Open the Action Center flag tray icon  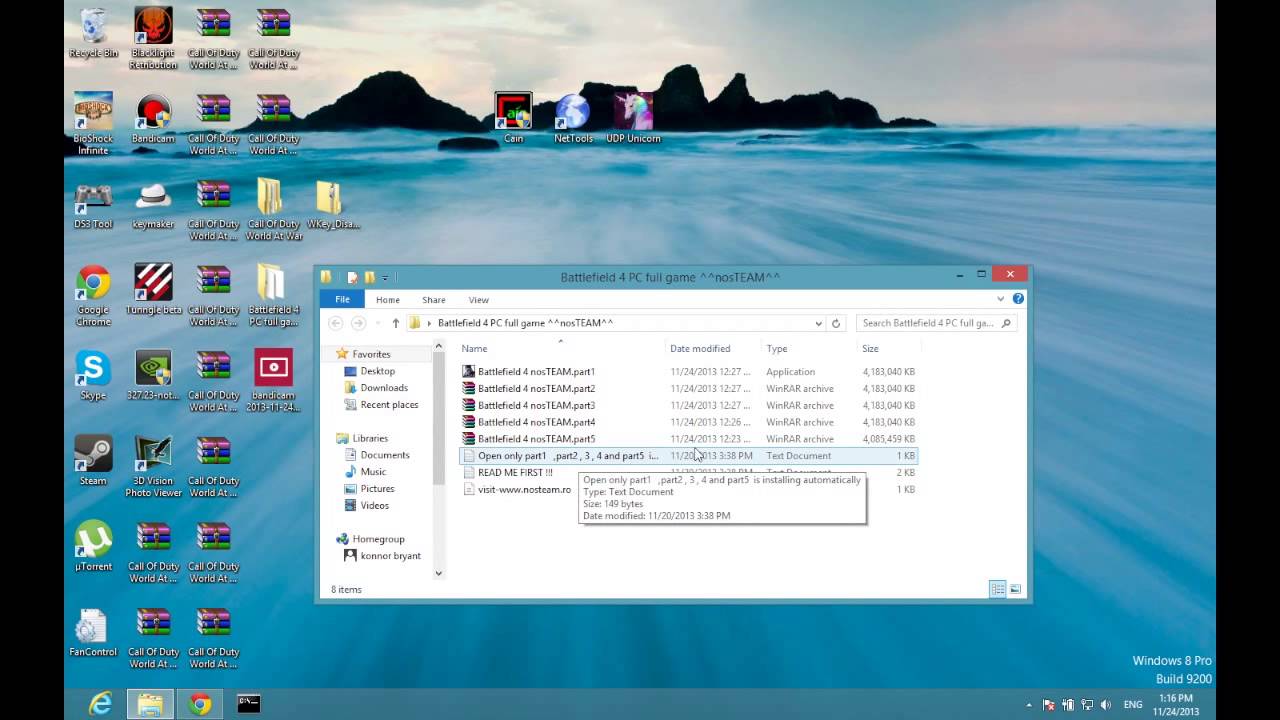(x=1048, y=705)
